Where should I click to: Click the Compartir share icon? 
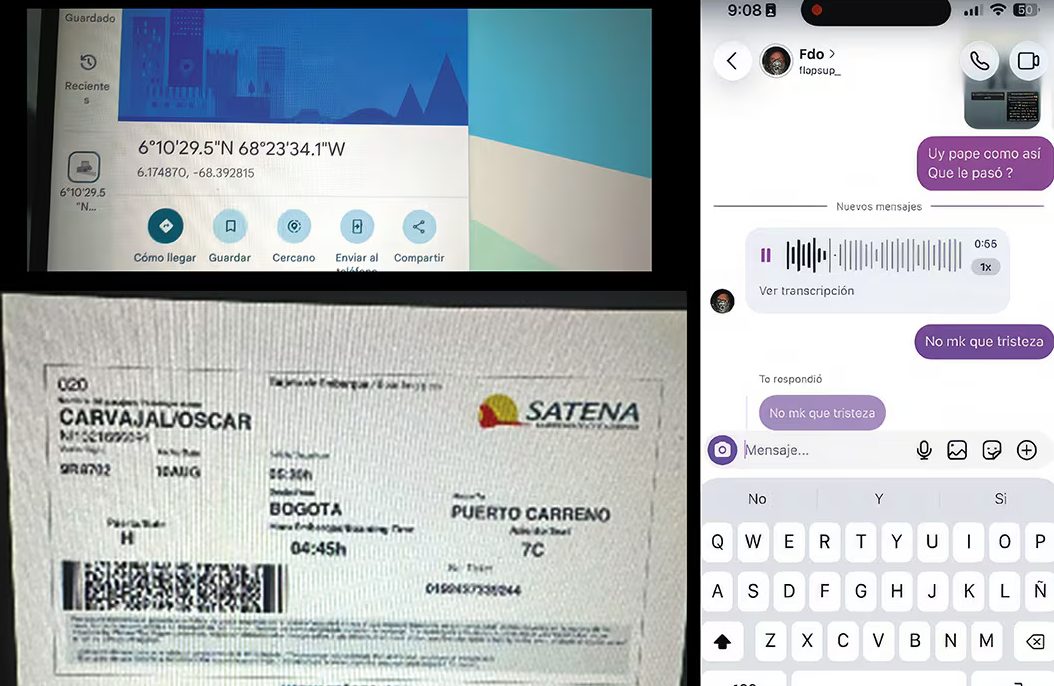[419, 226]
